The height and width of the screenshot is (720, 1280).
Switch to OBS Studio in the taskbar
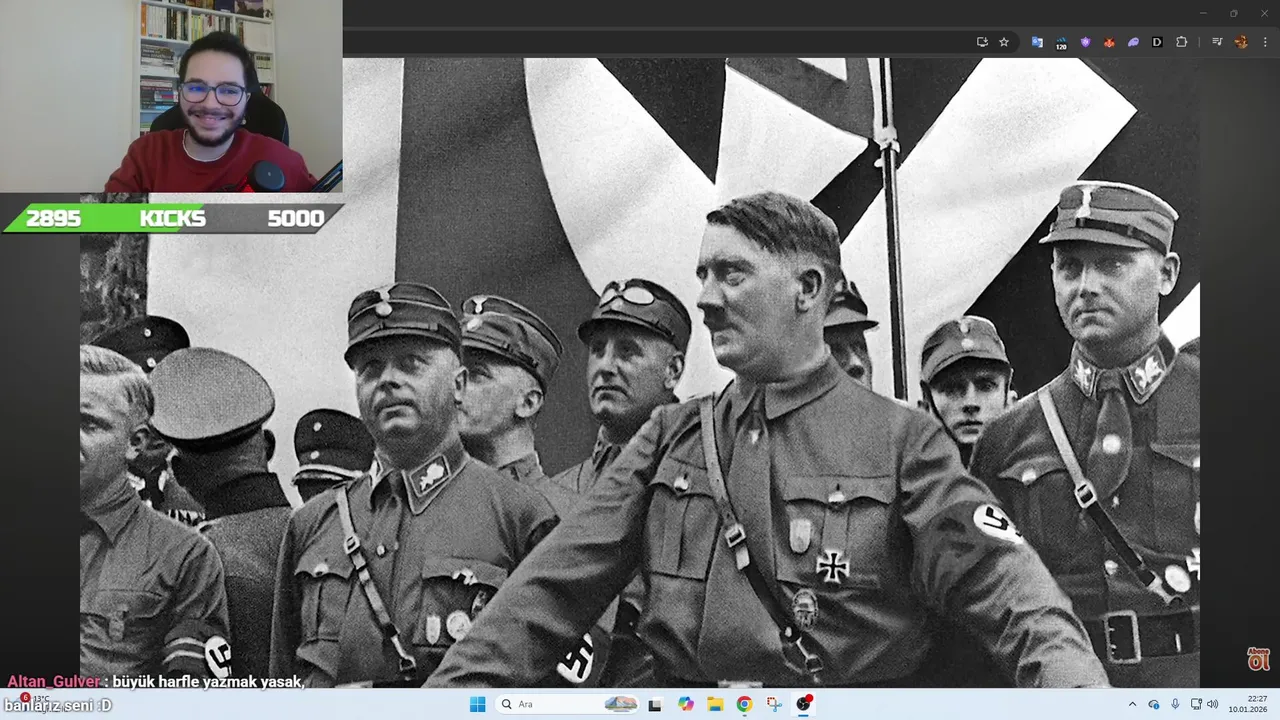point(804,704)
